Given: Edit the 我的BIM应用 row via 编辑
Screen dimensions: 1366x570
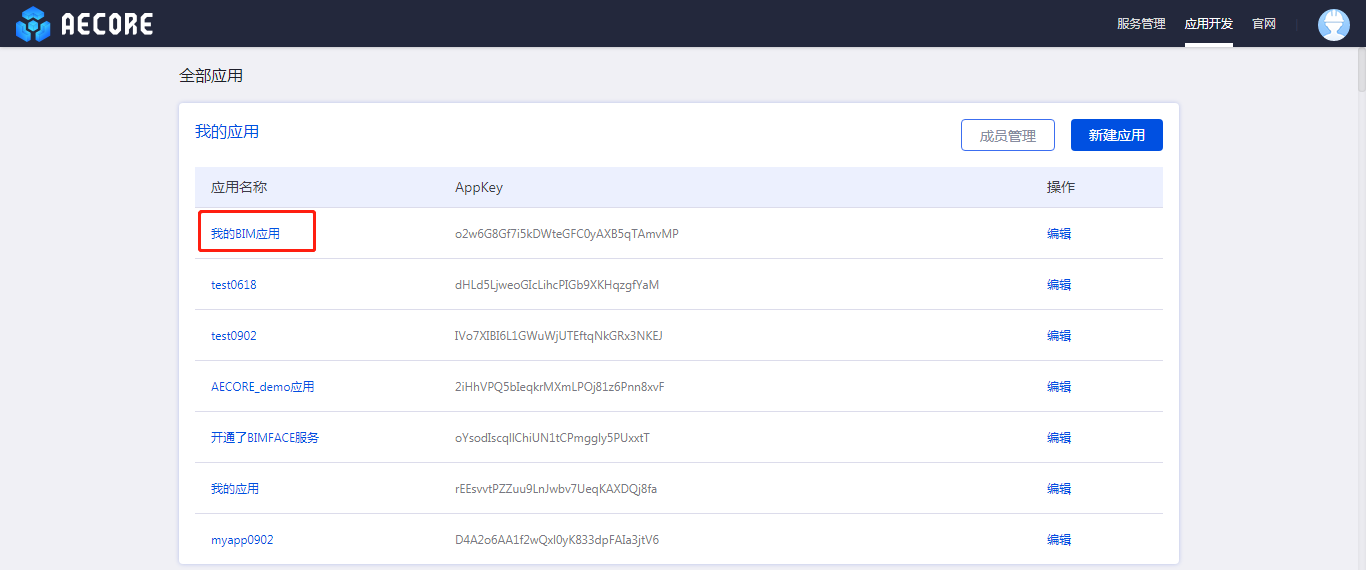Looking at the screenshot, I should pos(1058,234).
